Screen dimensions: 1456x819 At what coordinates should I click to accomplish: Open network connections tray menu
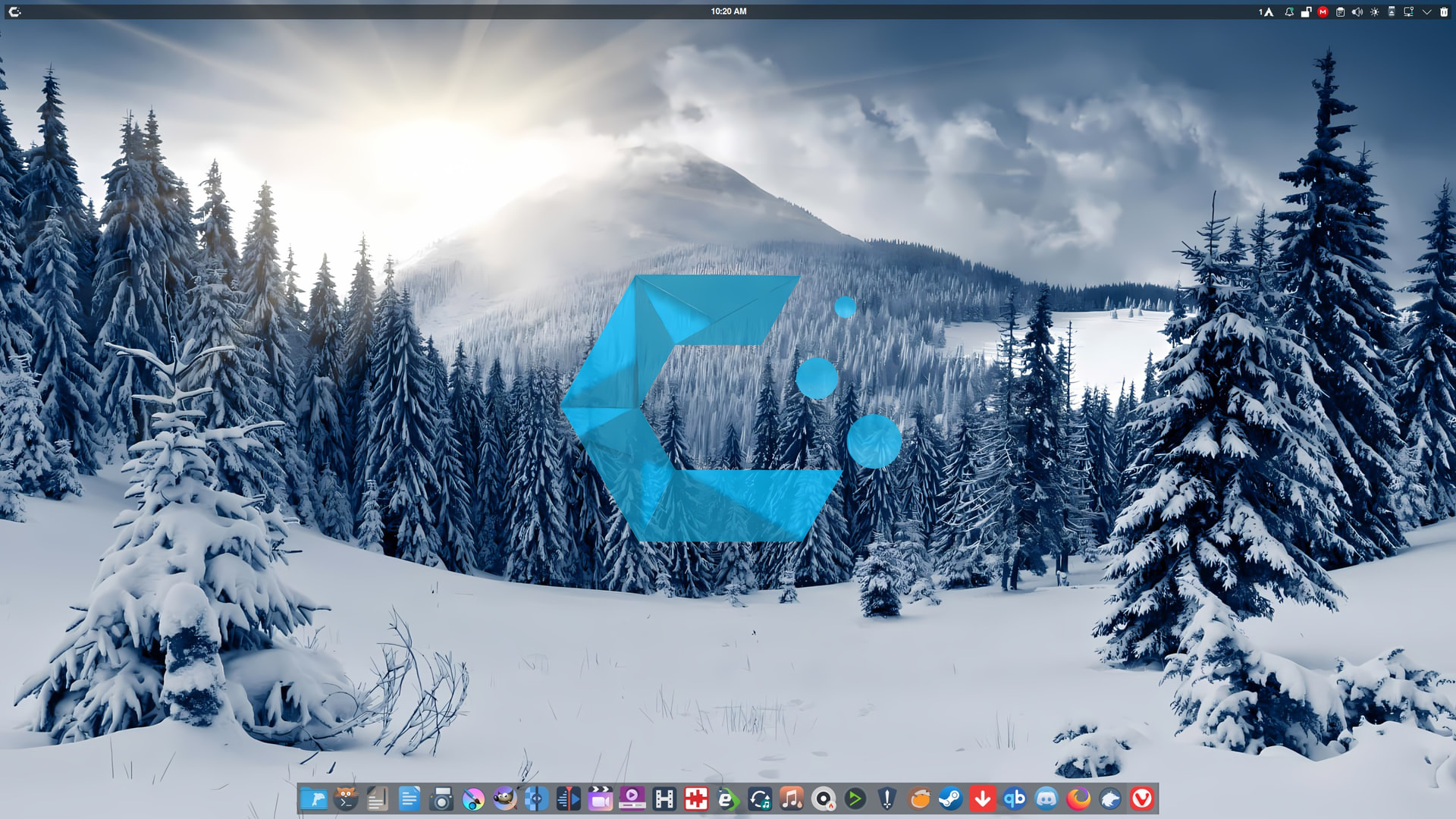click(1409, 12)
